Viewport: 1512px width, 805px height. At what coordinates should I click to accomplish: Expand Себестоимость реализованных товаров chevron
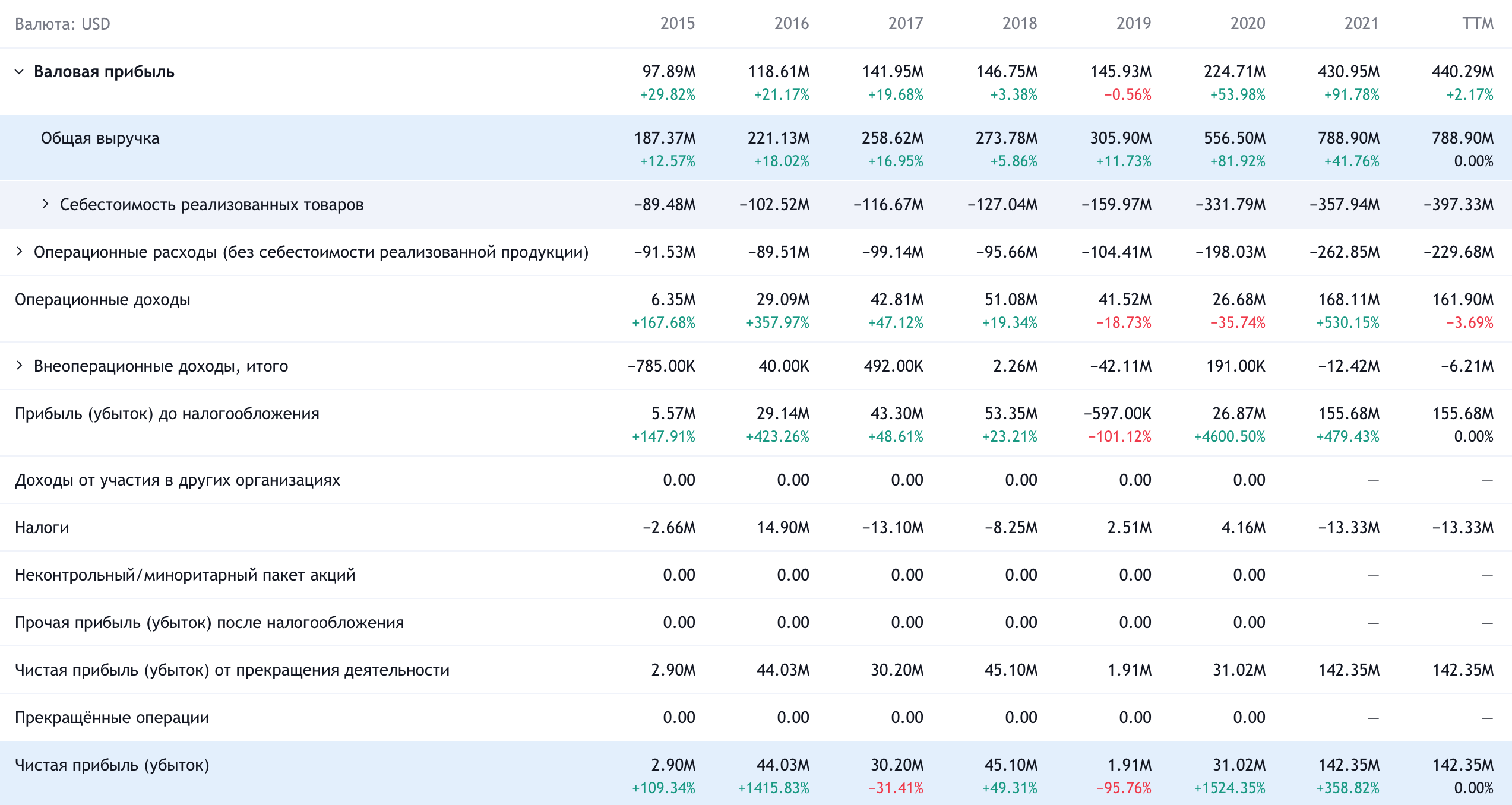coord(45,204)
